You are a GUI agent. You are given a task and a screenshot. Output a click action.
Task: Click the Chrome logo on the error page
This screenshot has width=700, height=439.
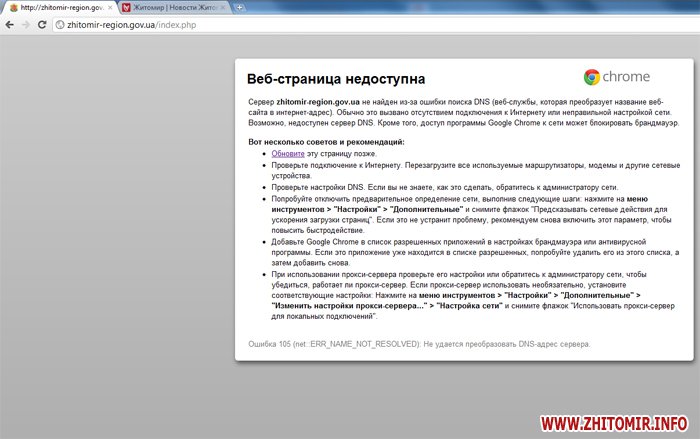[x=592, y=77]
